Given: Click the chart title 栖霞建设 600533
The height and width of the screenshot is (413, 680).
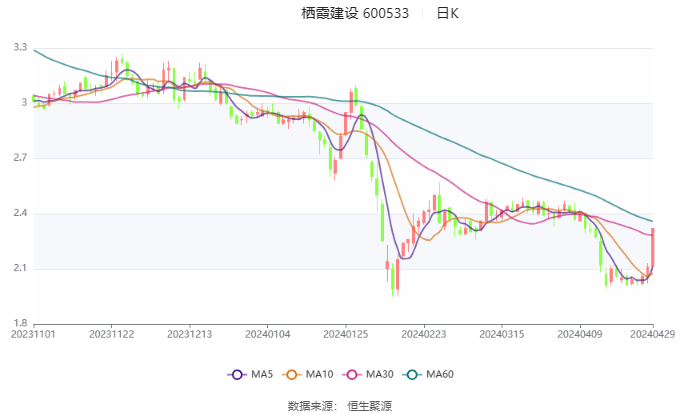Looking at the screenshot, I should click(x=355, y=13).
